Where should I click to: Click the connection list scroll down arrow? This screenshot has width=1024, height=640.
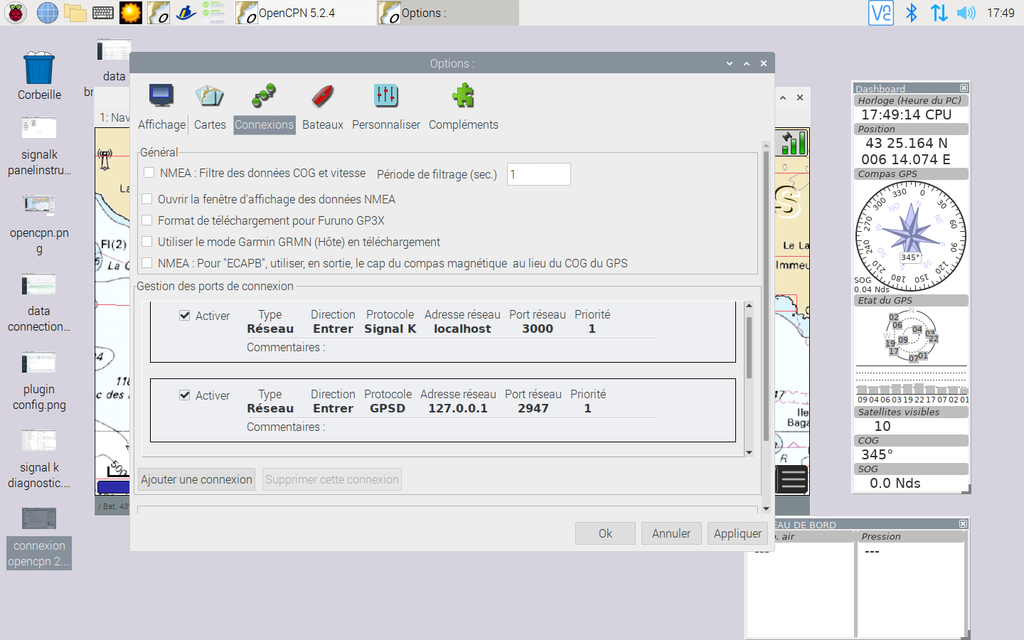pos(749,452)
